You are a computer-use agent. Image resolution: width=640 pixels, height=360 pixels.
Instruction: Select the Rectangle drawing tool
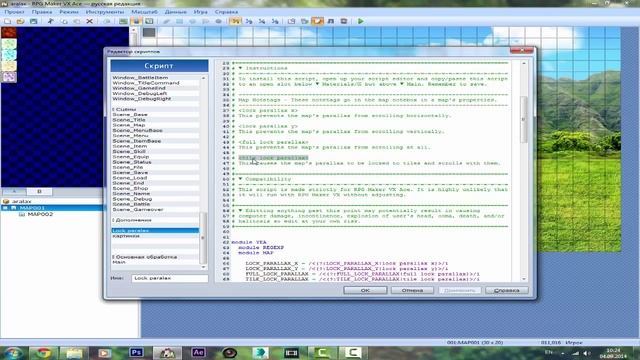click(x=180, y=21)
